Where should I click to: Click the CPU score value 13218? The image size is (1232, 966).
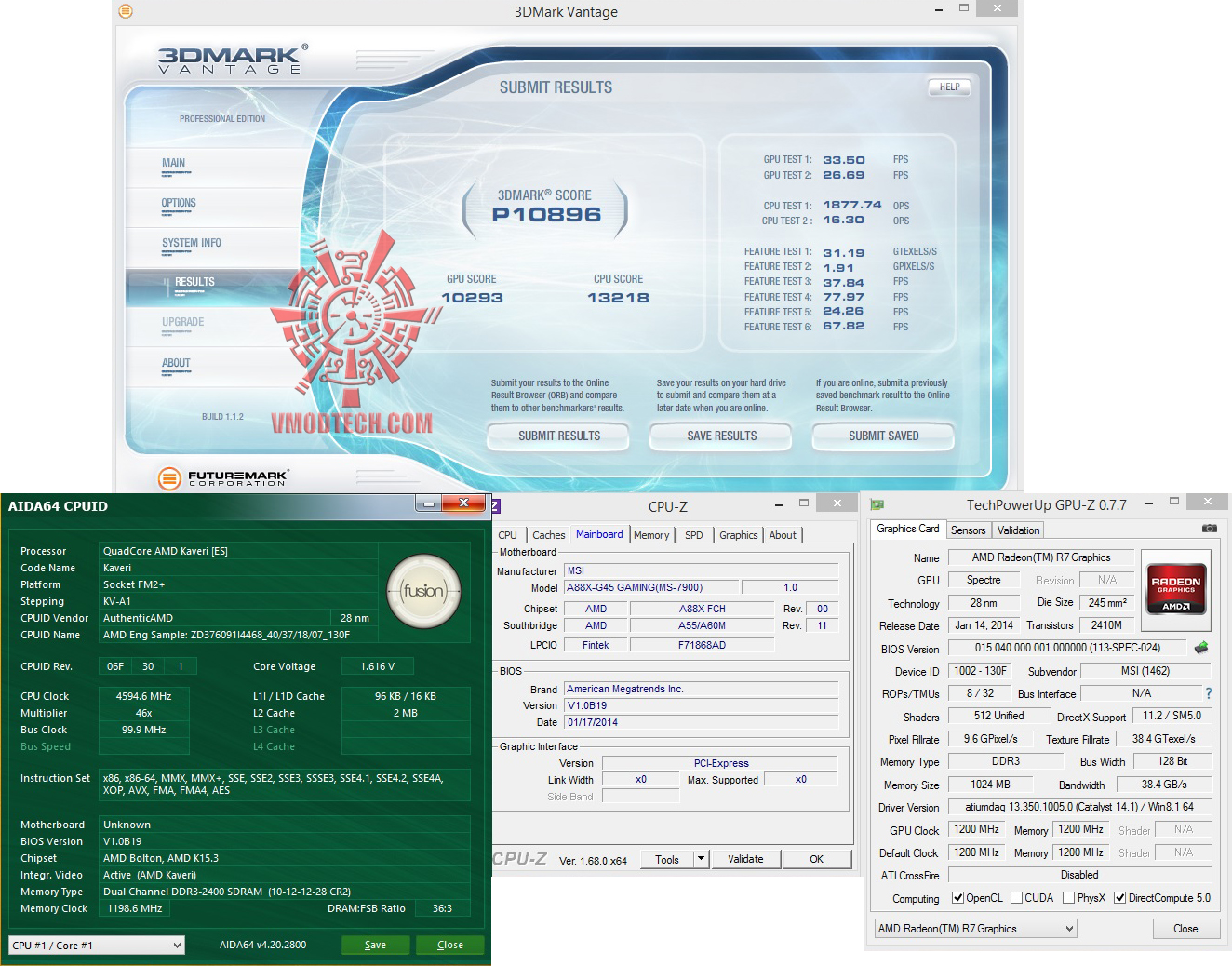click(618, 298)
